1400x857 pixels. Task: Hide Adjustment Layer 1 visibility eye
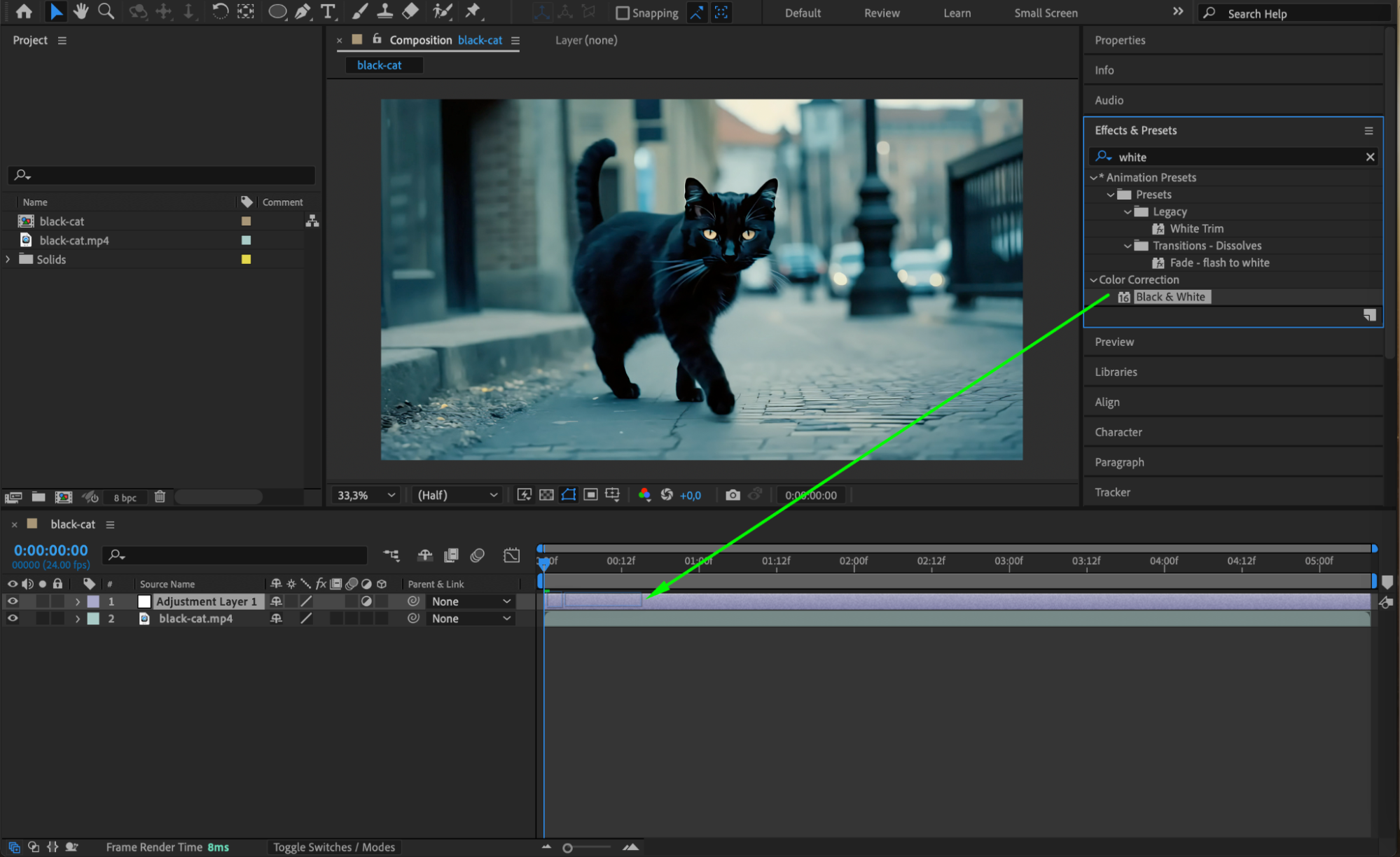13,601
